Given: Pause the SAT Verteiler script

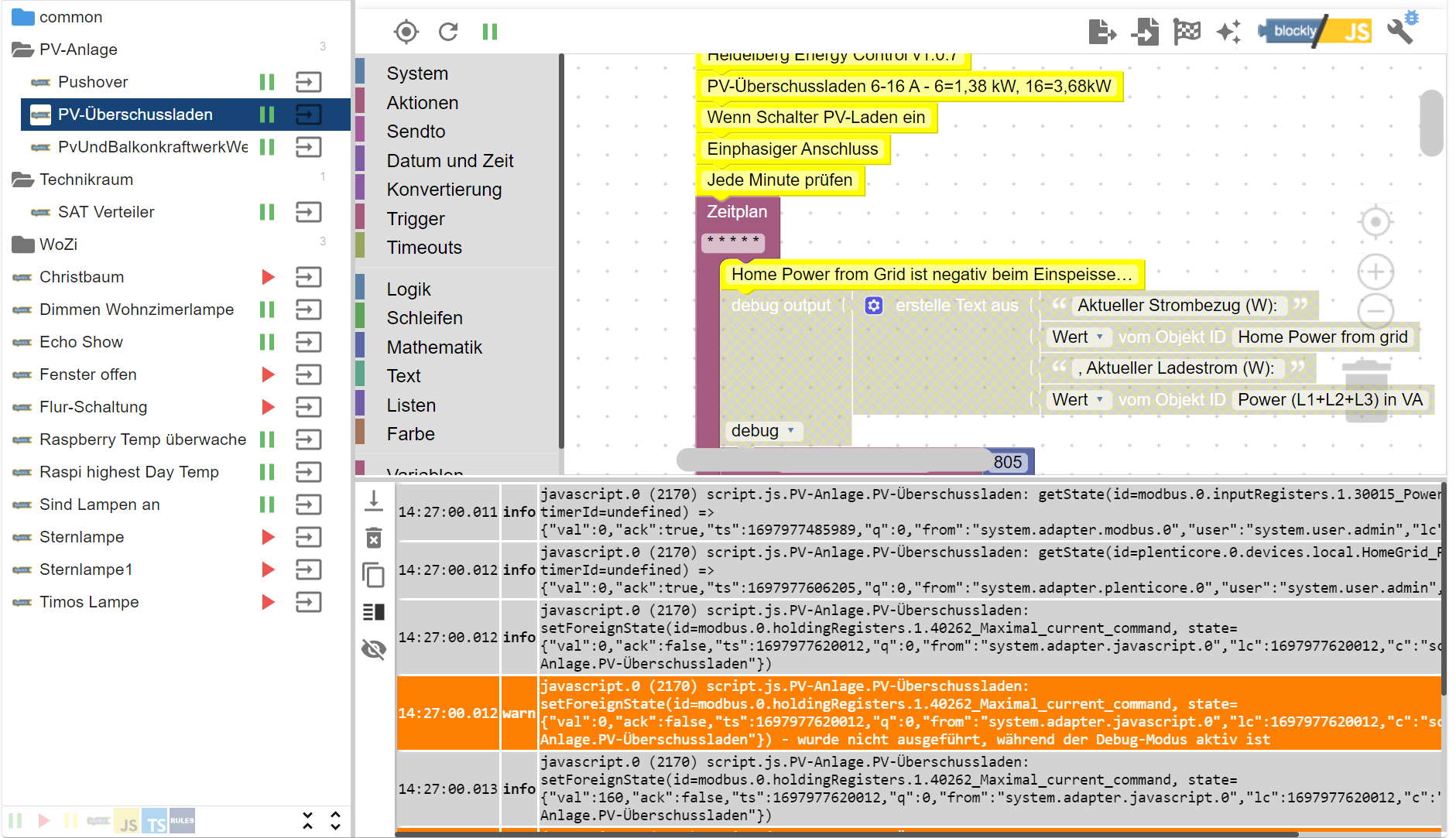Looking at the screenshot, I should coord(267,212).
